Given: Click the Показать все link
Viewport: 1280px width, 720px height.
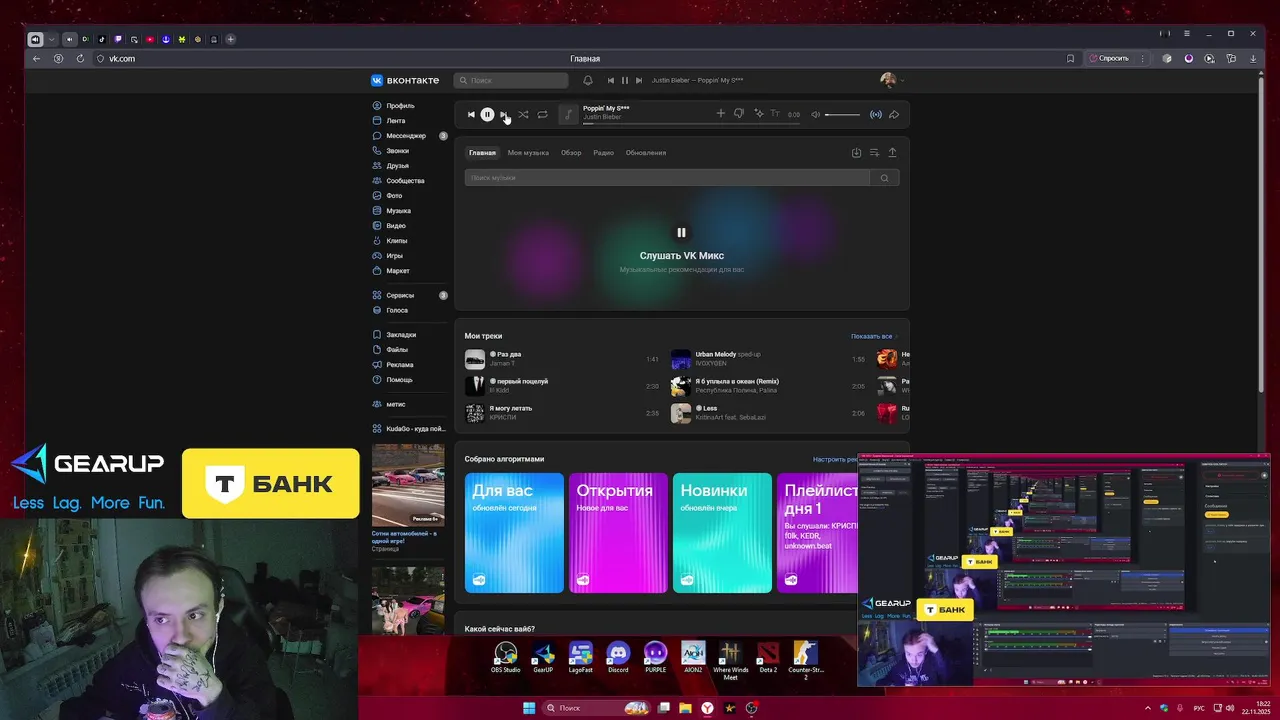Looking at the screenshot, I should coord(872,336).
